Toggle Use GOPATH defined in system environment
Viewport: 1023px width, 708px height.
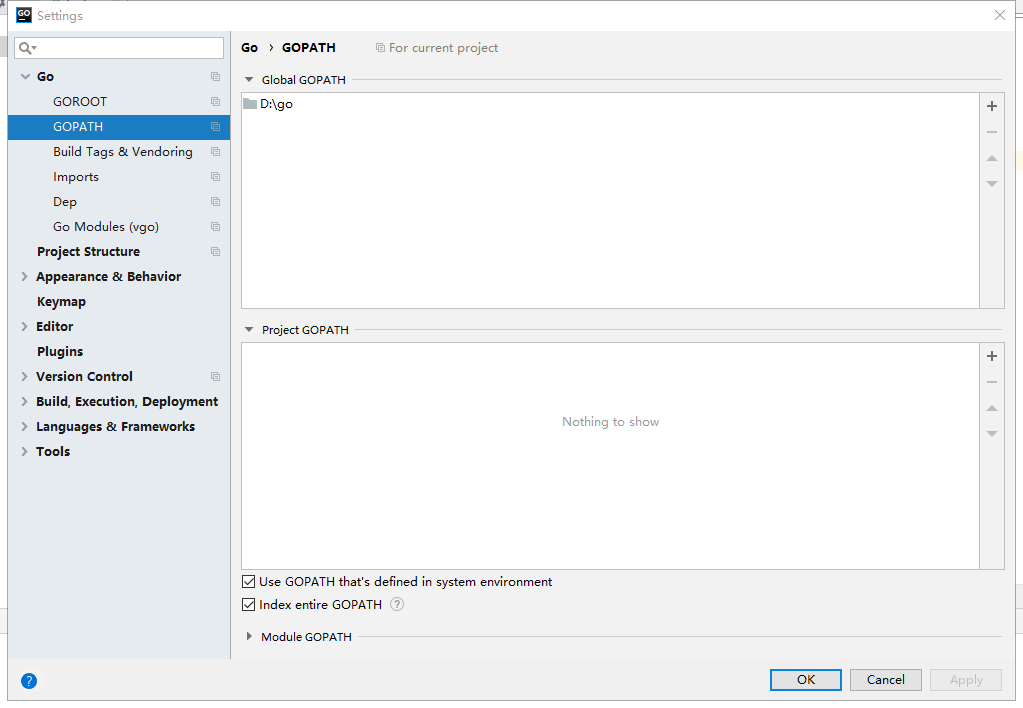(249, 581)
